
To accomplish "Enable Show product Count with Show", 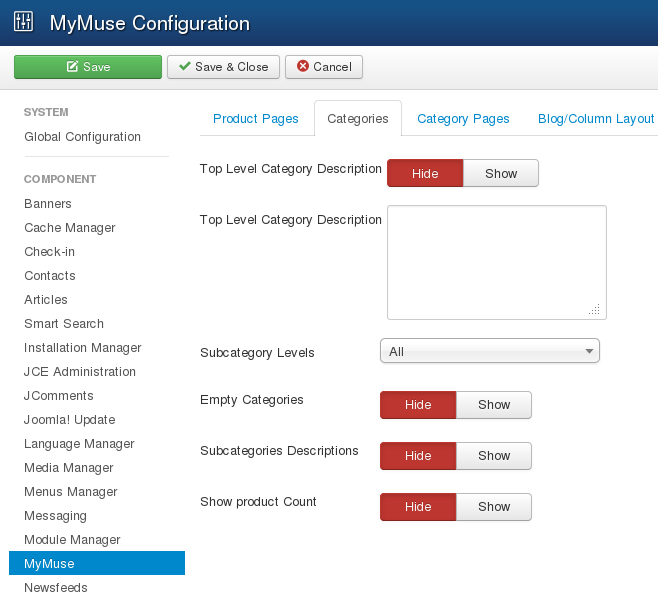I will [494, 506].
